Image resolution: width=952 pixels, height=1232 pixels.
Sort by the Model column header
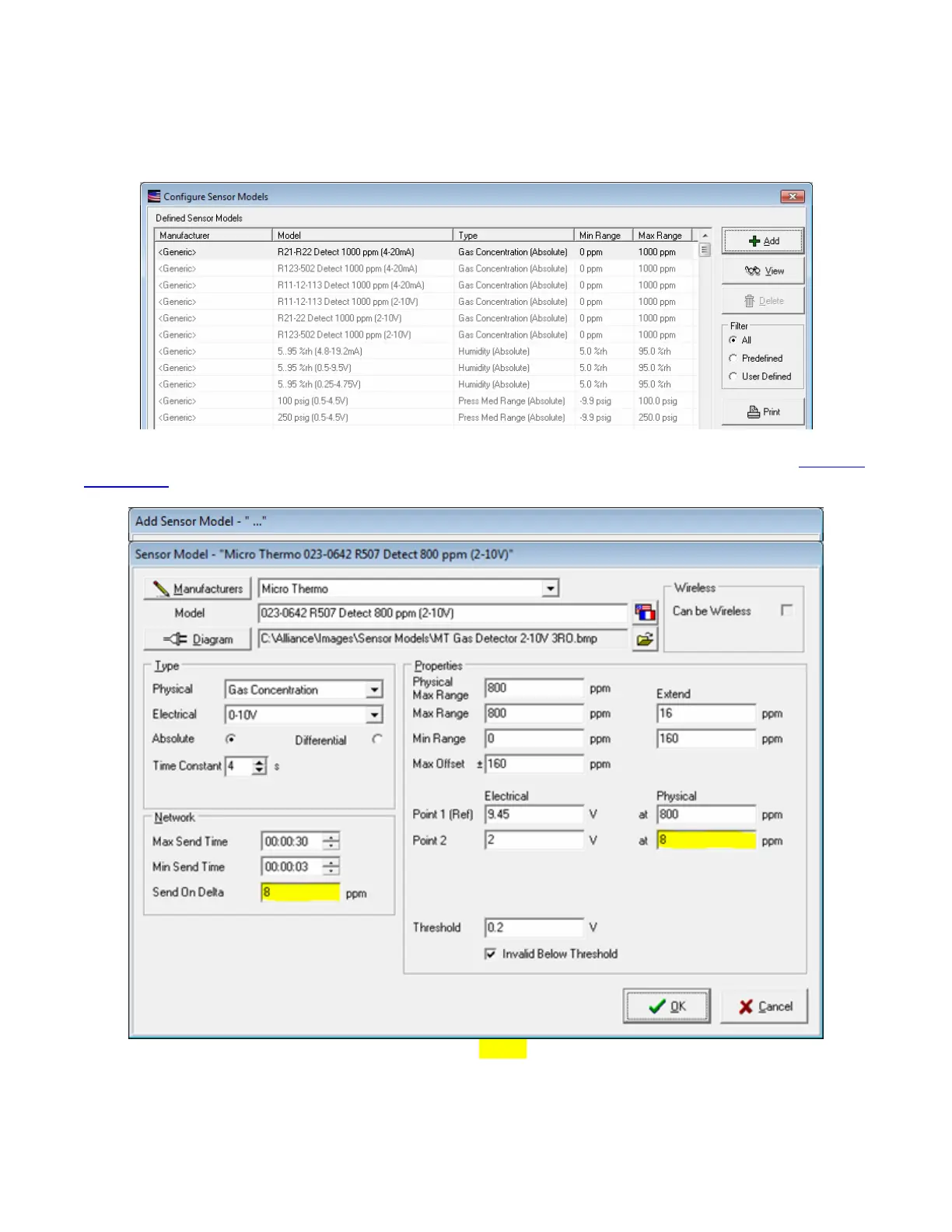pyautogui.click(x=362, y=236)
